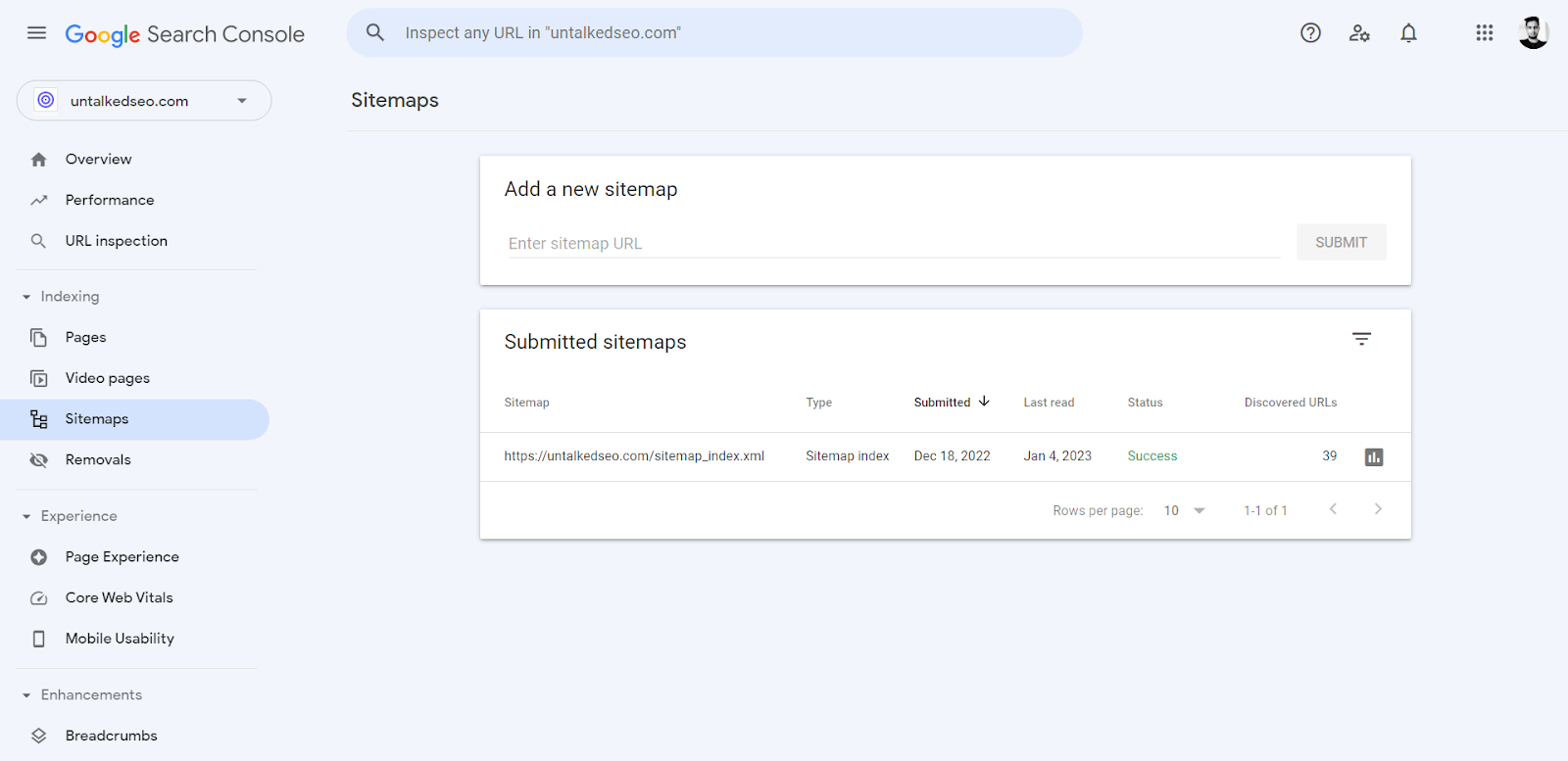Click the URL inspection magnifier icon
Viewport: 1568px width, 761px height.
pyautogui.click(x=39, y=241)
